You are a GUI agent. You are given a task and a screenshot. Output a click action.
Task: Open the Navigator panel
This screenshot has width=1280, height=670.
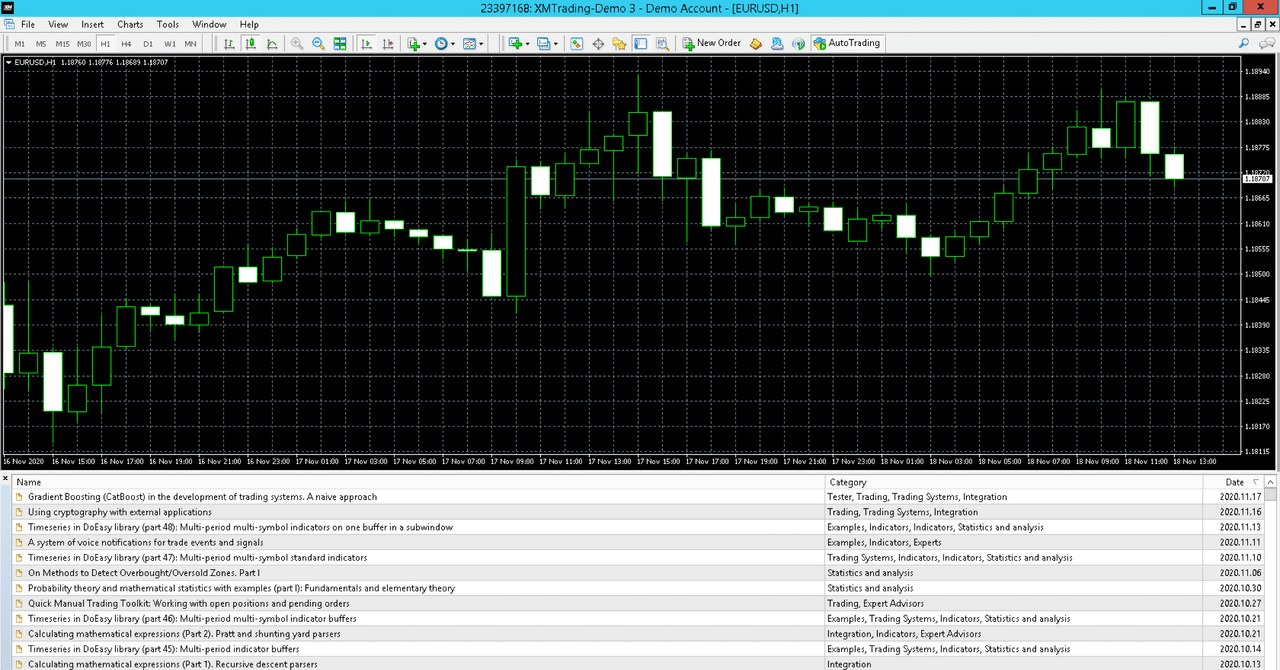click(618, 43)
